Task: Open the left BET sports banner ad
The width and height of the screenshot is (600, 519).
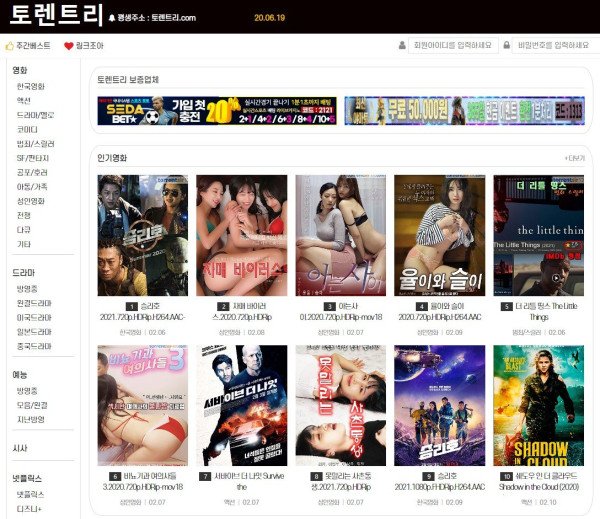Action: (x=216, y=110)
